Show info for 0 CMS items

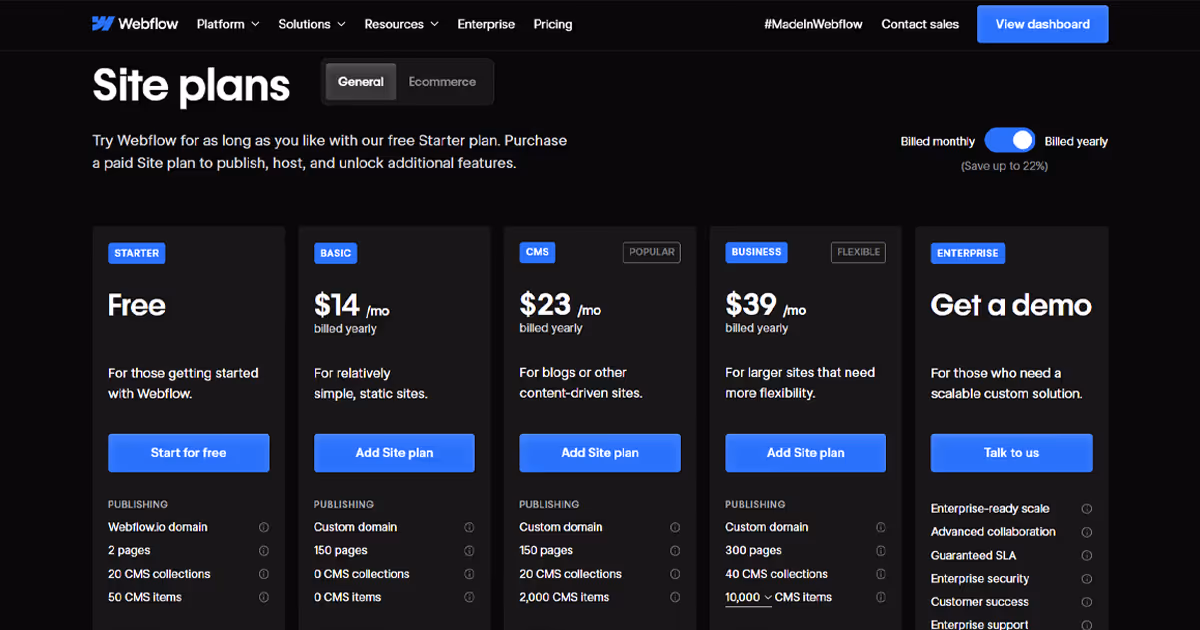tap(469, 597)
